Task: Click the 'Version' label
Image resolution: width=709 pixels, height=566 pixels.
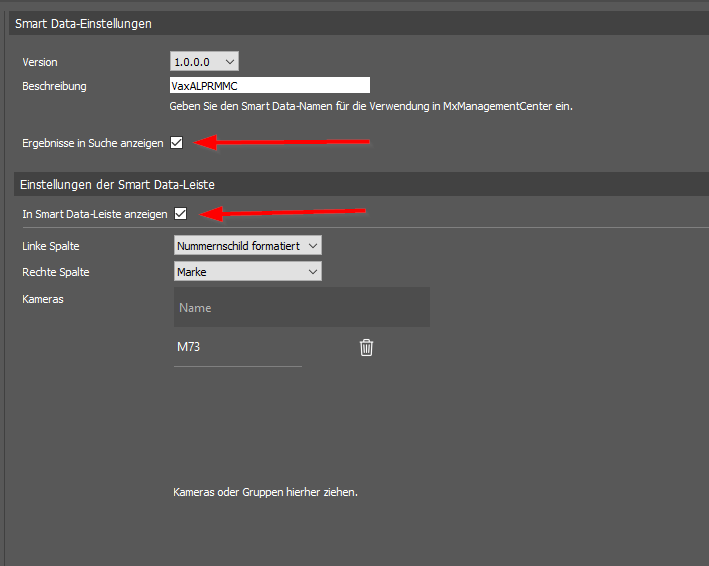Action: tap(40, 62)
